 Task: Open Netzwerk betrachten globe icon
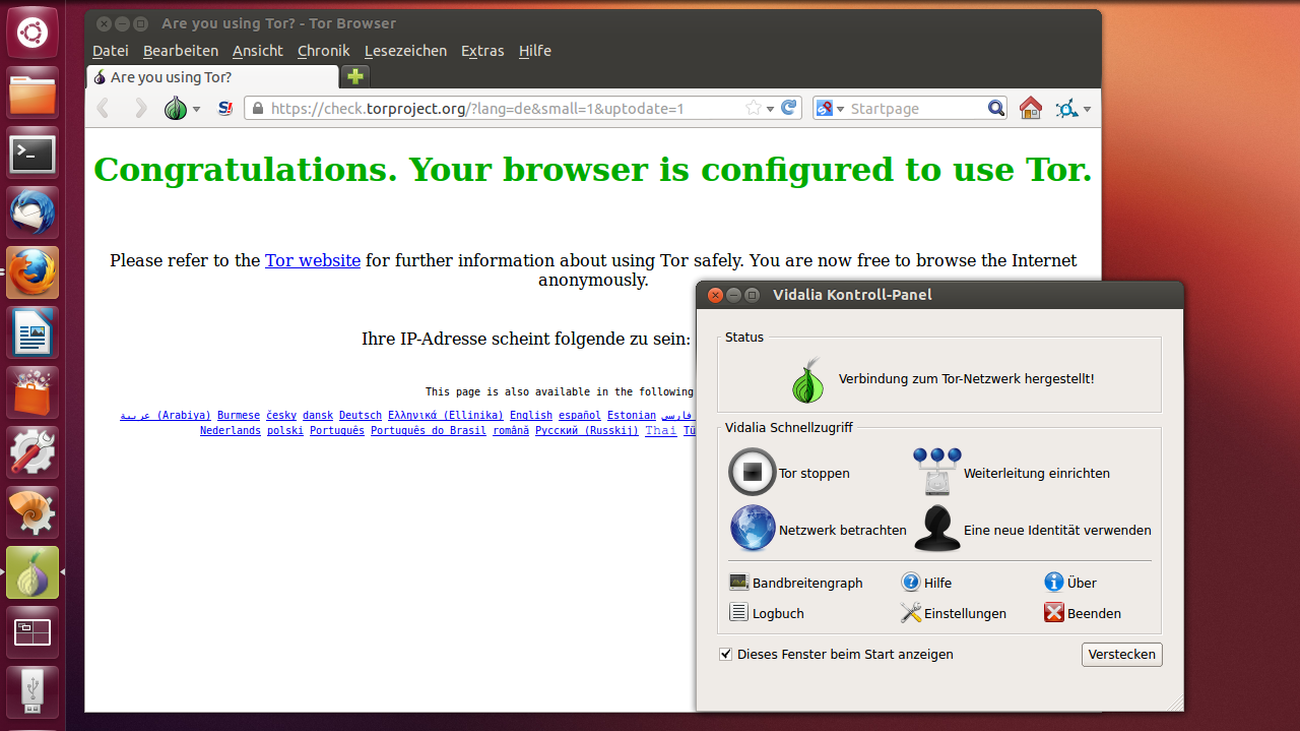click(x=752, y=529)
